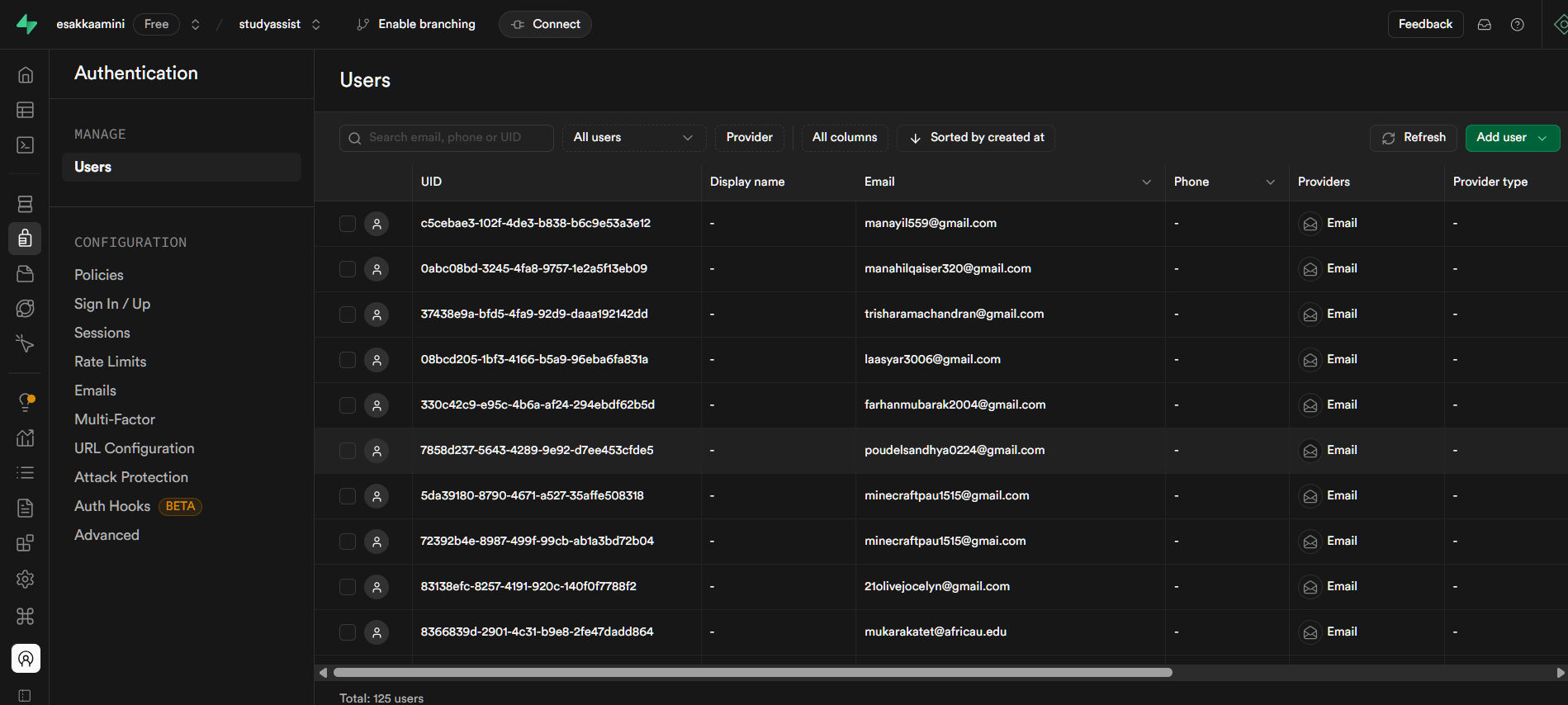Screen dimensions: 1568x705
Task: Select checkbox for trisharamachandran@gmail.com
Action: pos(348,315)
